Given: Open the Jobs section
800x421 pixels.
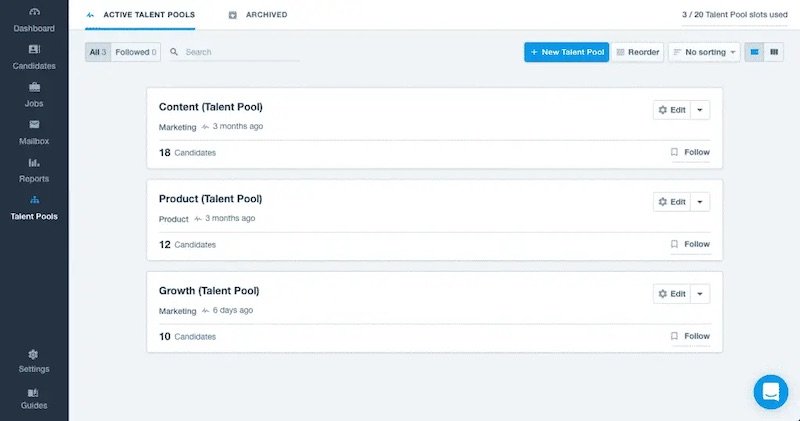Looking at the screenshot, I should pos(34,94).
